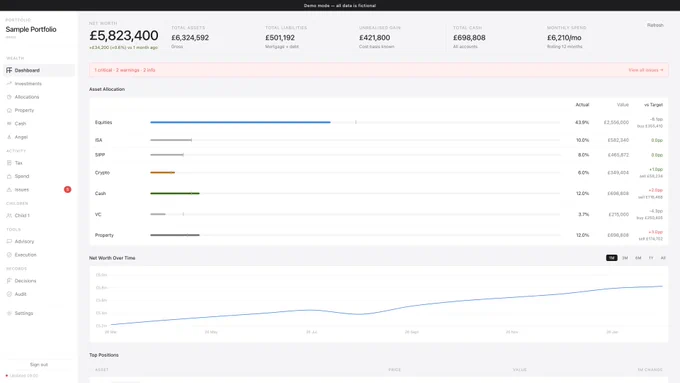Image resolution: width=680 pixels, height=383 pixels.
Task: Navigate to the Cash section
Action: 39,124
